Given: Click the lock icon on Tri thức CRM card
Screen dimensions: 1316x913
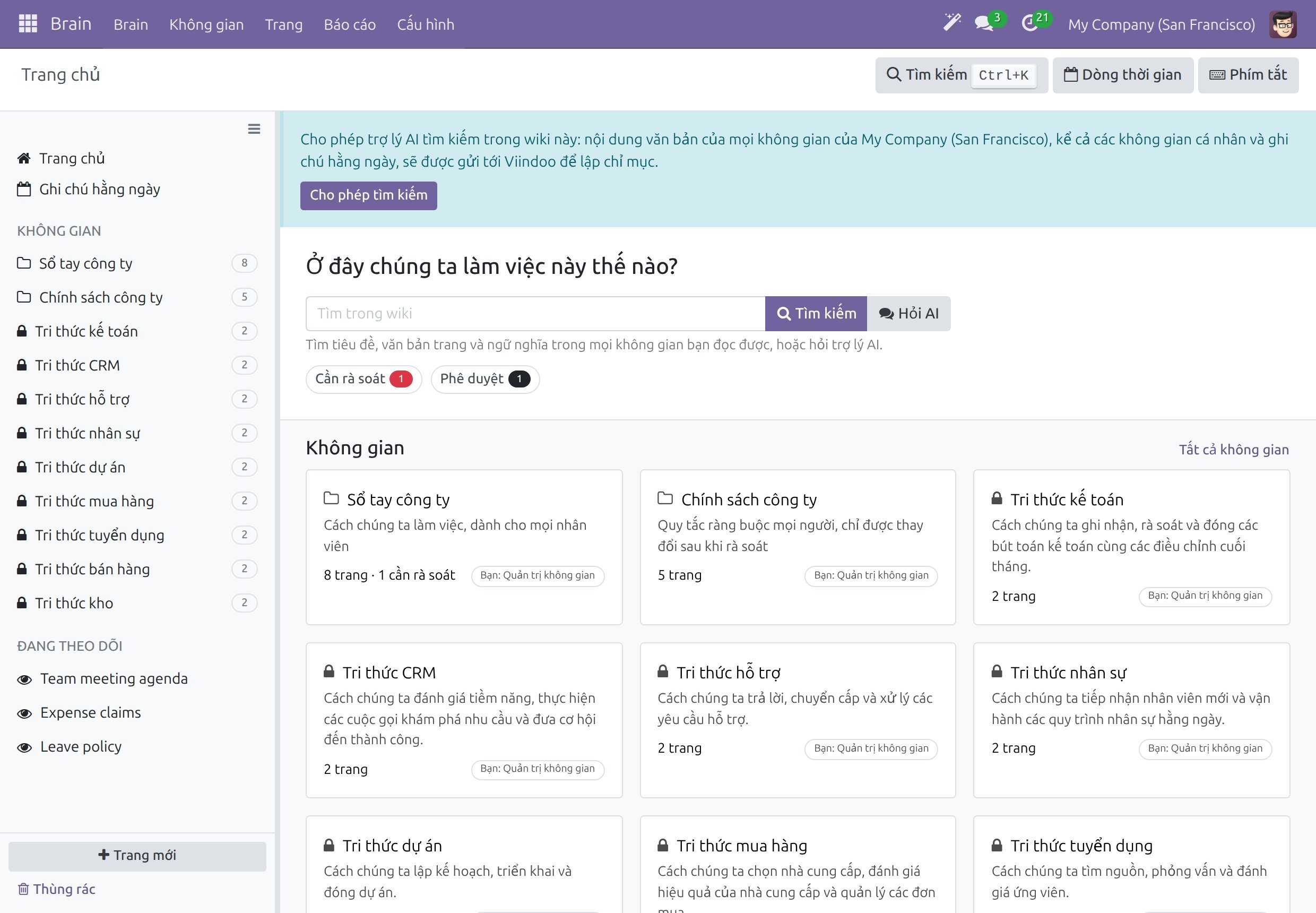Looking at the screenshot, I should click(329, 671).
